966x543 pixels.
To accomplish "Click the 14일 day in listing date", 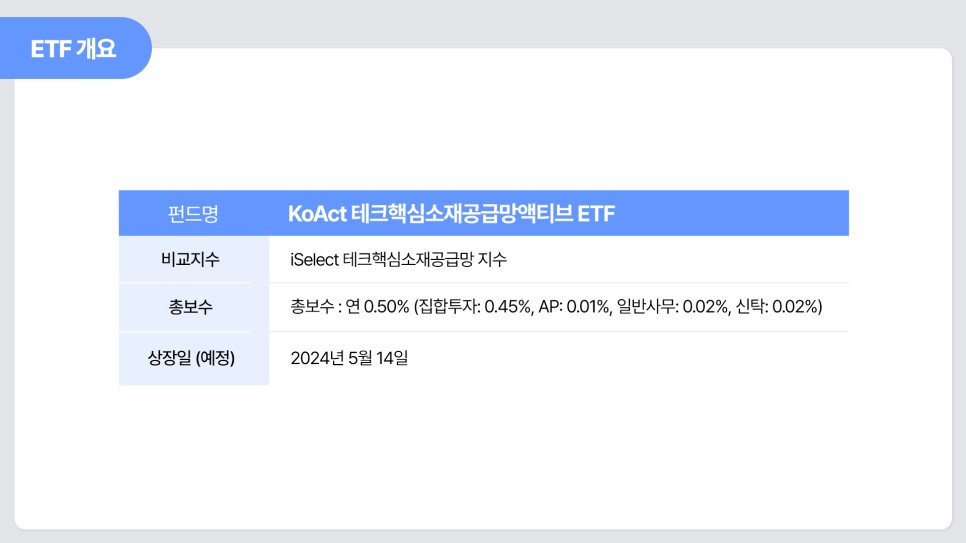I will click(392, 358).
